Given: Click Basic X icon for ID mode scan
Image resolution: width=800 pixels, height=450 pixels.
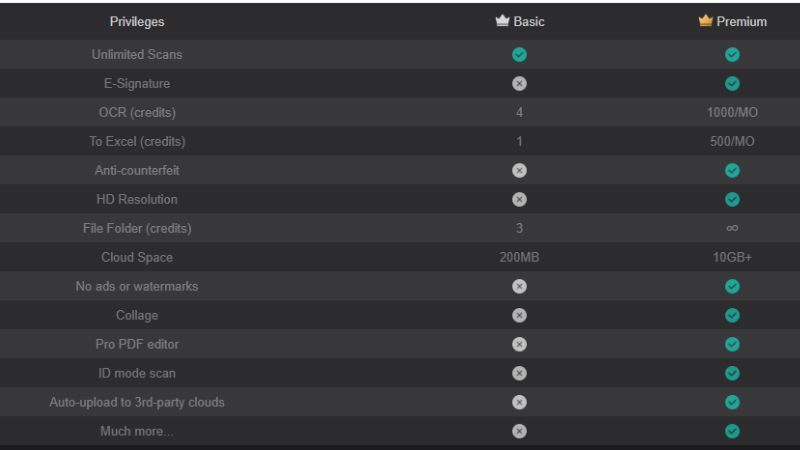Looking at the screenshot, I should 519,373.
